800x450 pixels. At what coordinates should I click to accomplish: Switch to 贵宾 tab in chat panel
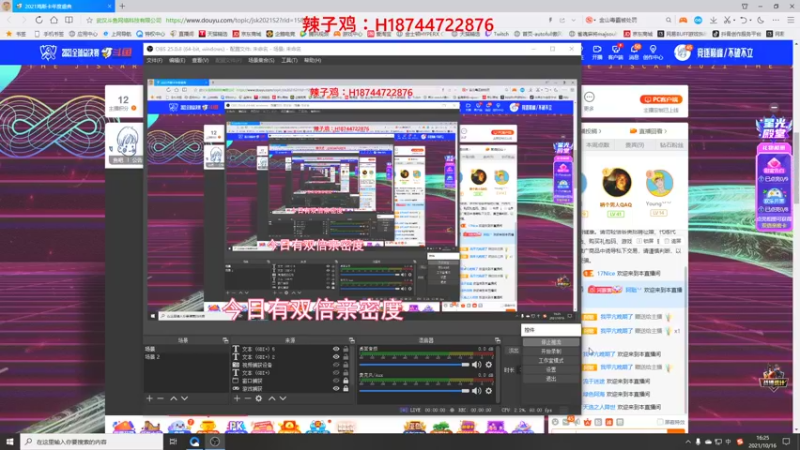(x=634, y=145)
